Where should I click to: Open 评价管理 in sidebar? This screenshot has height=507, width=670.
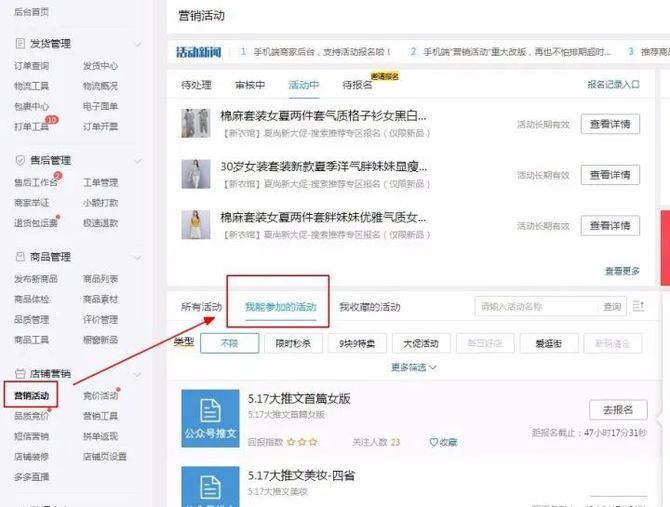(100, 319)
